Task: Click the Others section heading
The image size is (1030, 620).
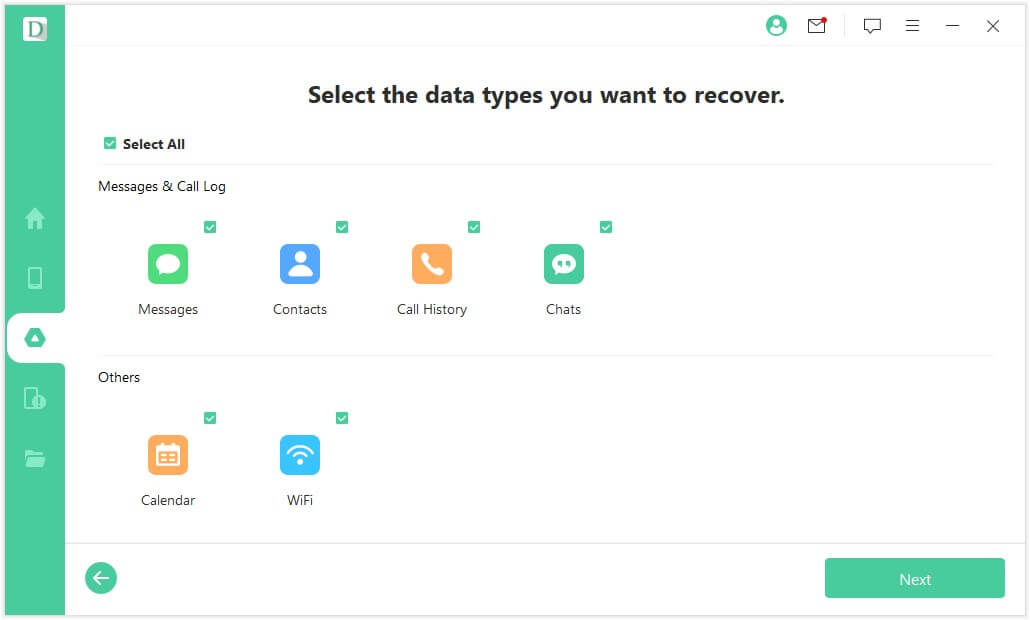Action: click(x=119, y=378)
